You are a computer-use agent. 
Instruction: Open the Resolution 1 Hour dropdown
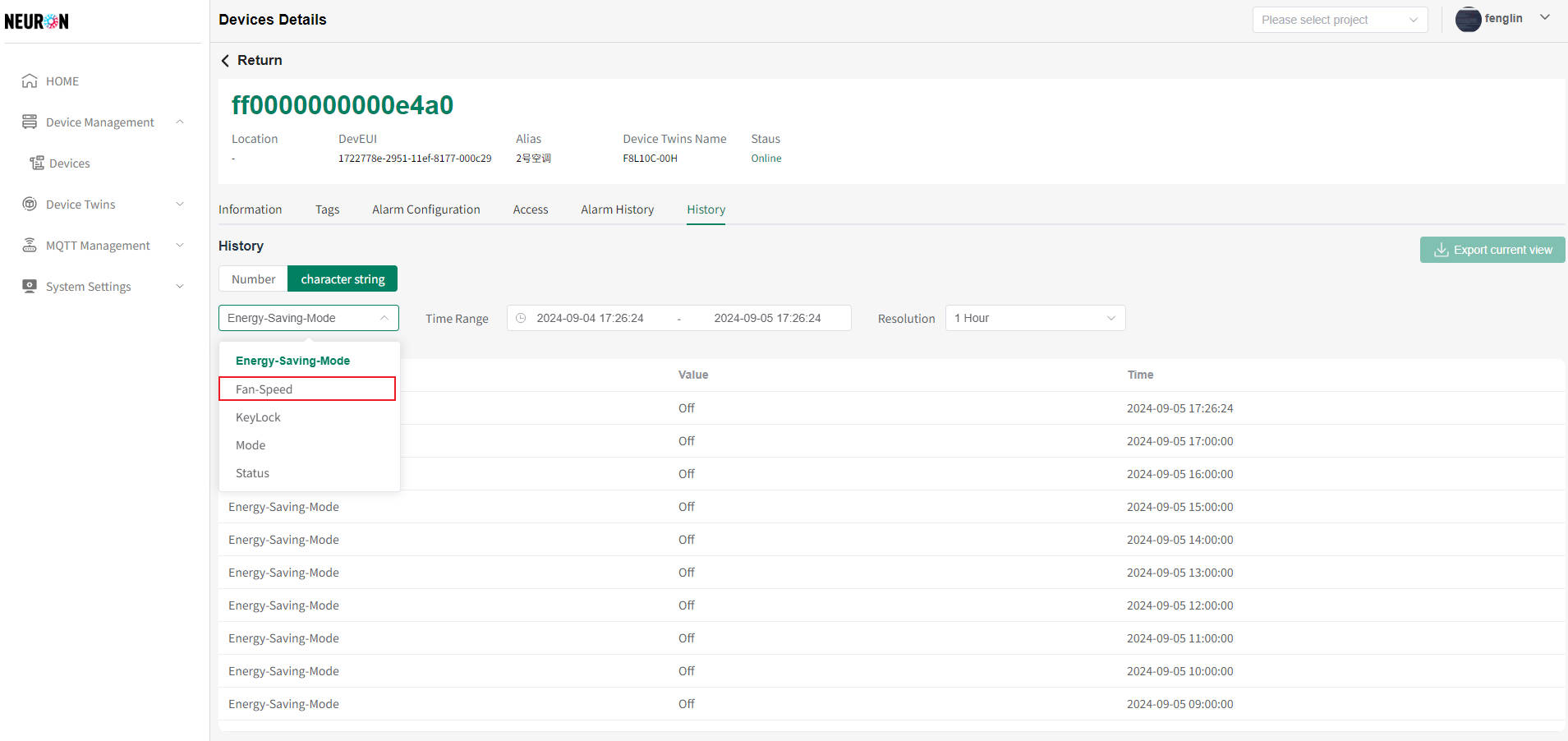1035,318
